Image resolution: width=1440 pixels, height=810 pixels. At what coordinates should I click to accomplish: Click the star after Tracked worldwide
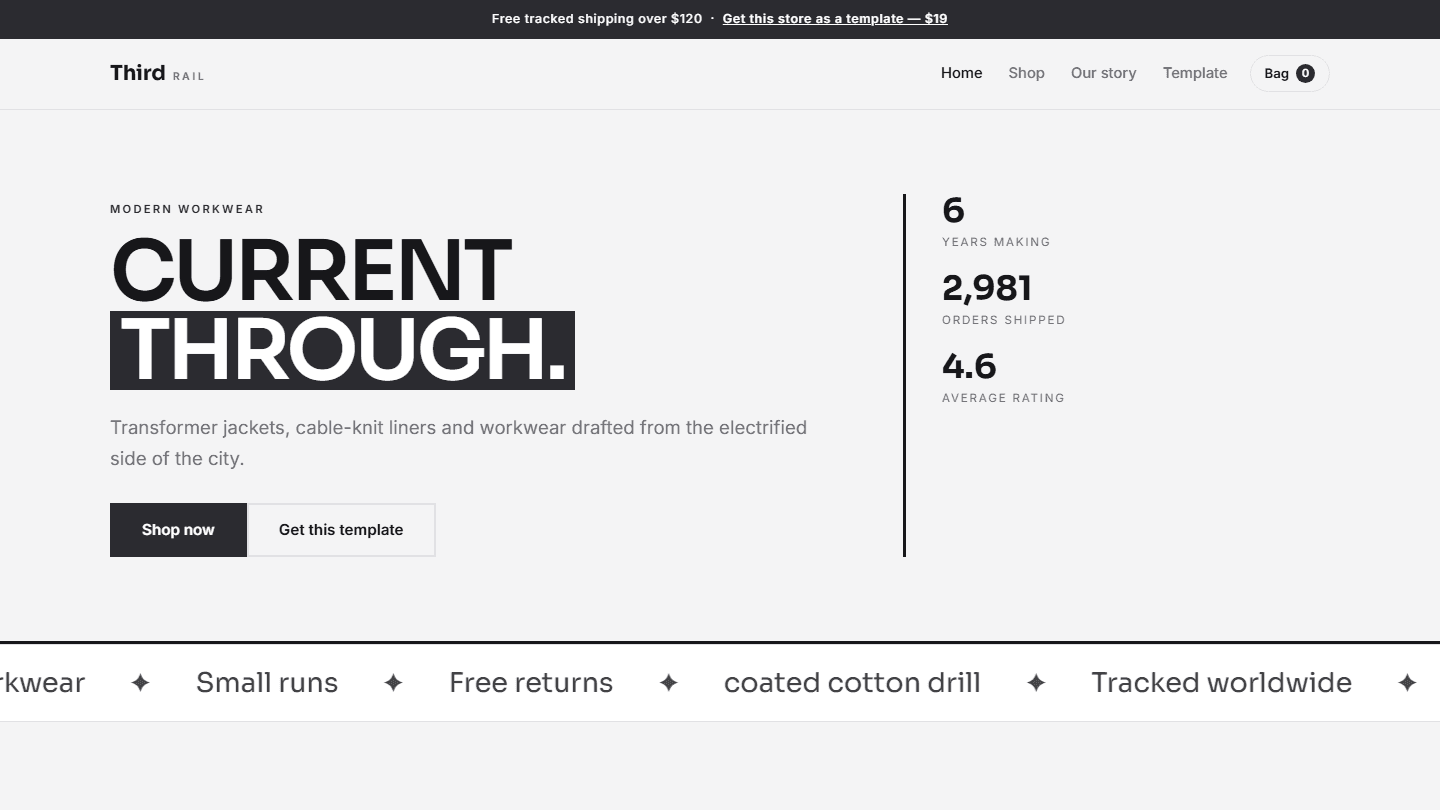coord(1407,683)
